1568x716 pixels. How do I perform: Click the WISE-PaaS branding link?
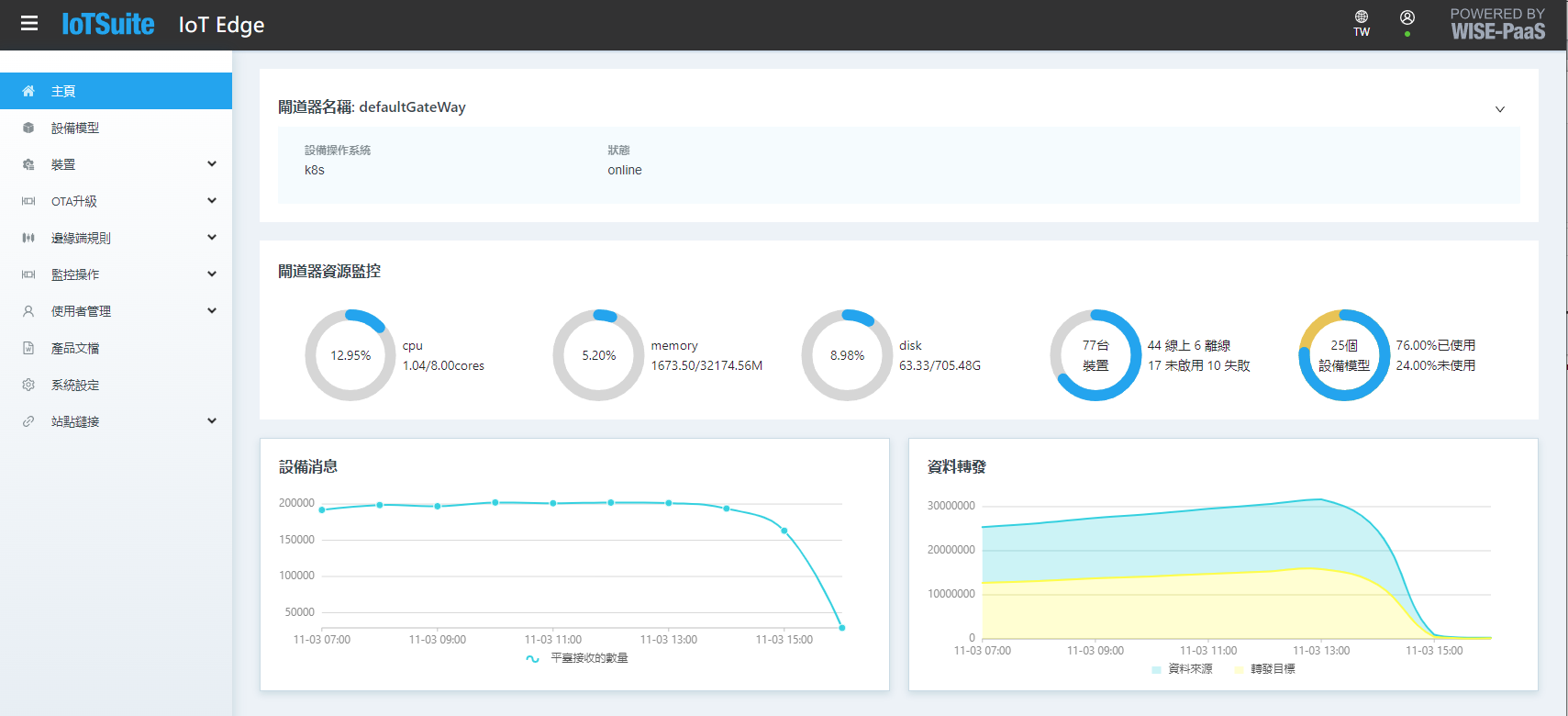(1497, 25)
